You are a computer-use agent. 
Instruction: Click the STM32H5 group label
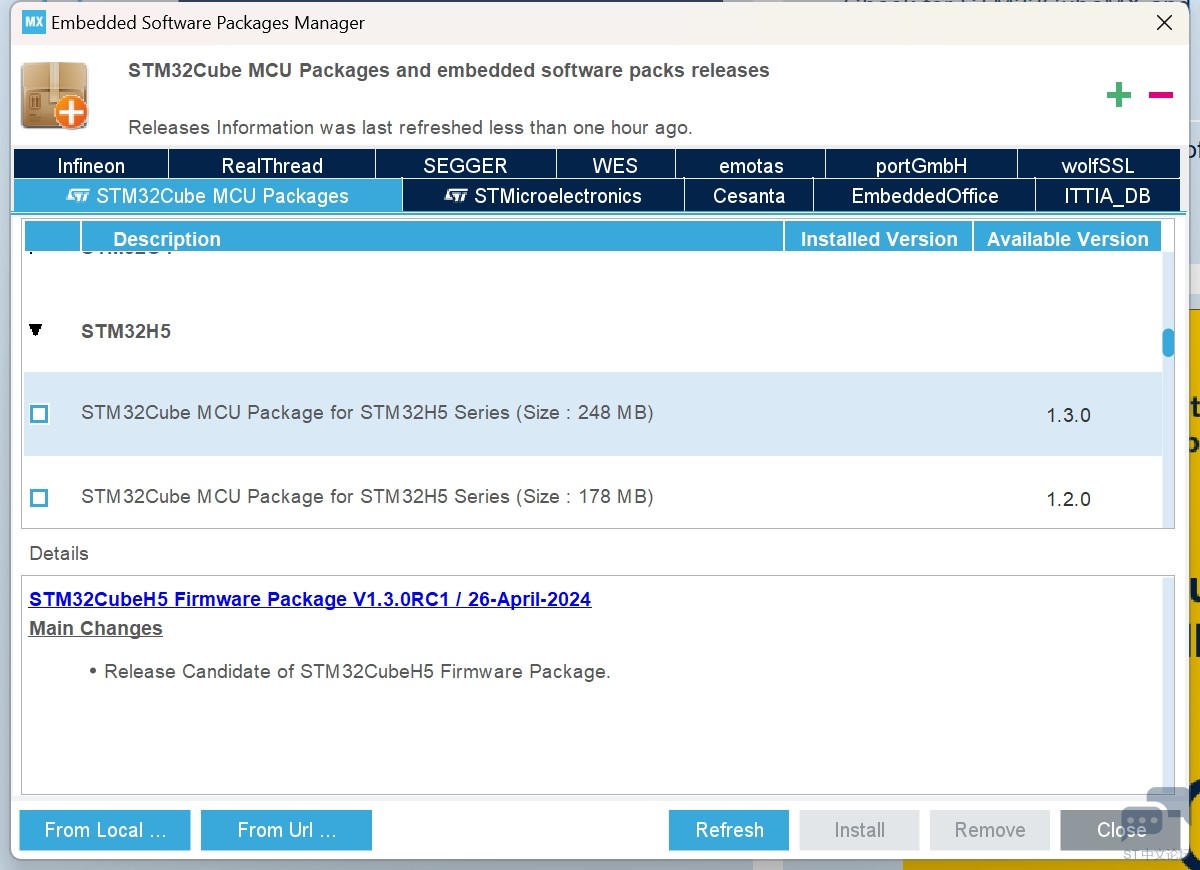(126, 331)
